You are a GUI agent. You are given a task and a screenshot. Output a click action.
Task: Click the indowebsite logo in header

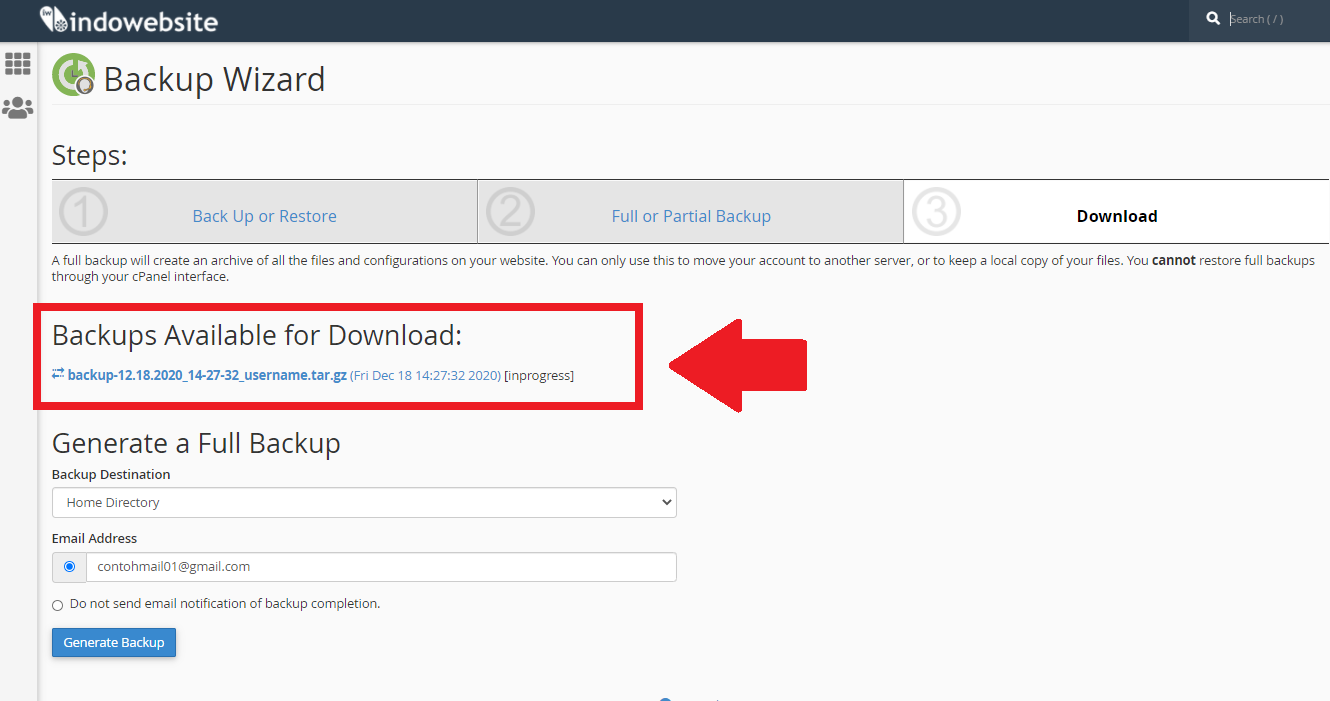128,20
